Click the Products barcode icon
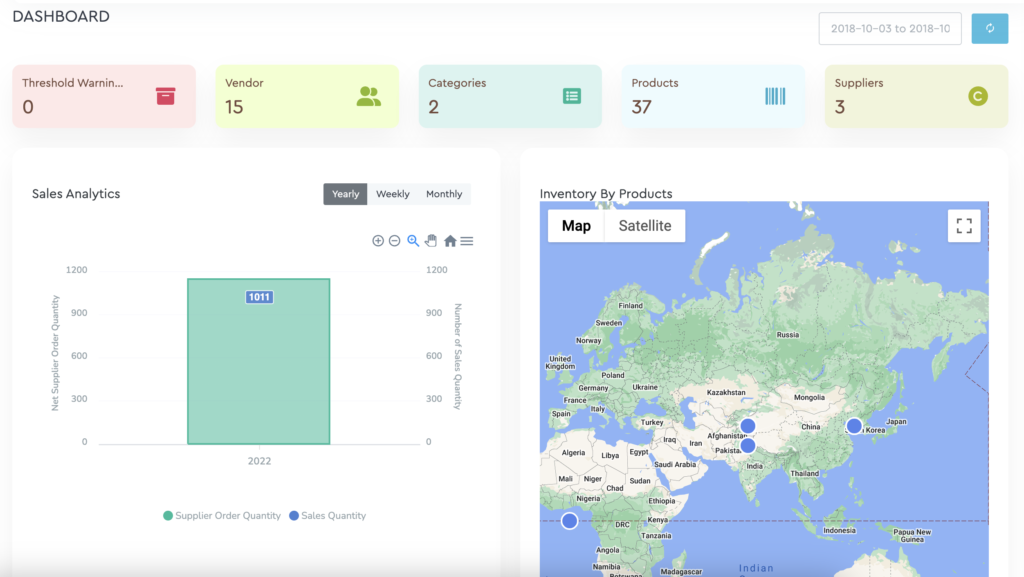The image size is (1024, 577). point(775,96)
